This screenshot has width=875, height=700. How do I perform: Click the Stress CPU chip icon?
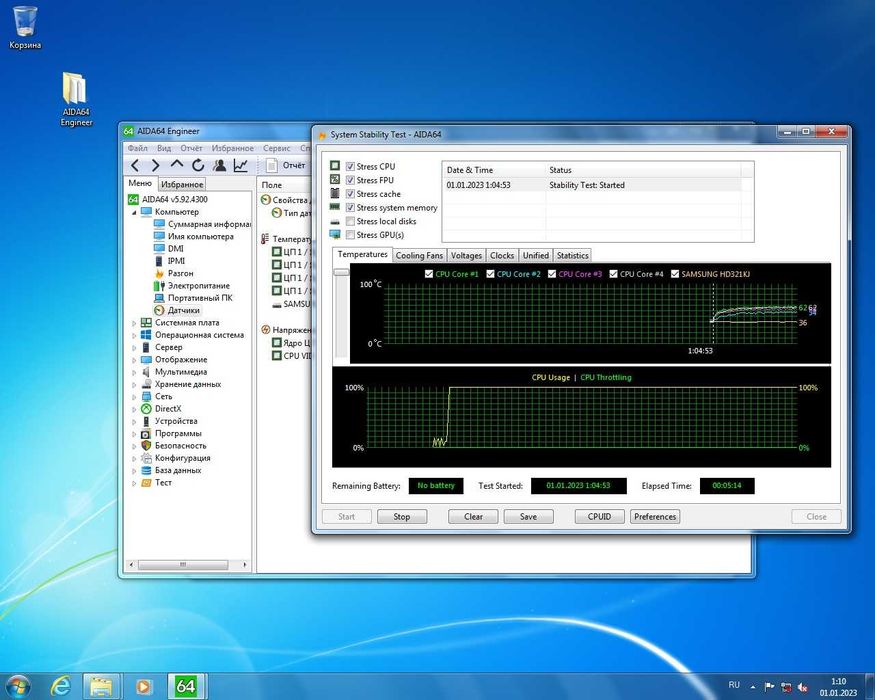click(x=335, y=166)
